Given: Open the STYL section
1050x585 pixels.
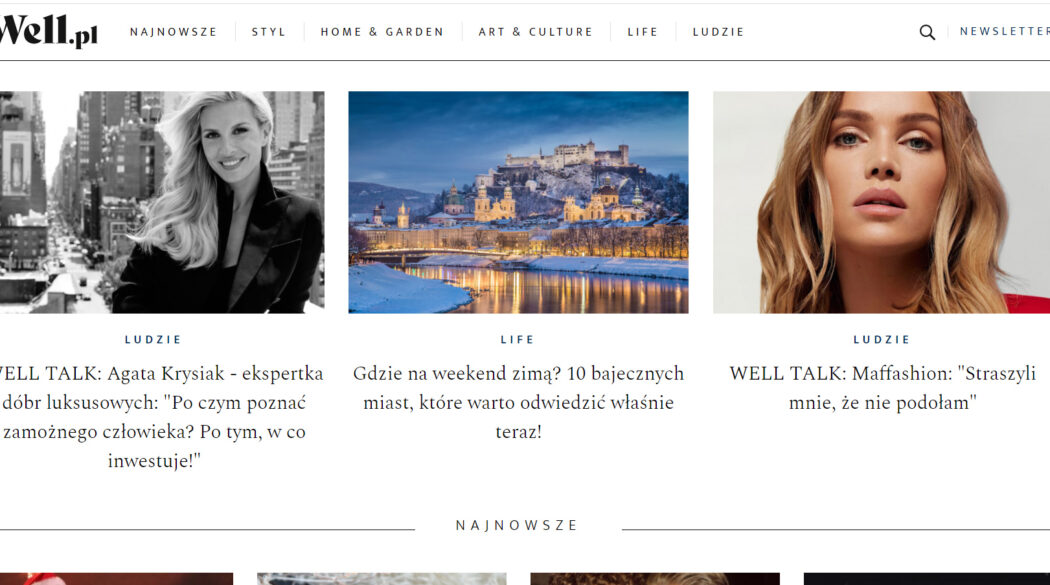Looking at the screenshot, I should point(269,32).
